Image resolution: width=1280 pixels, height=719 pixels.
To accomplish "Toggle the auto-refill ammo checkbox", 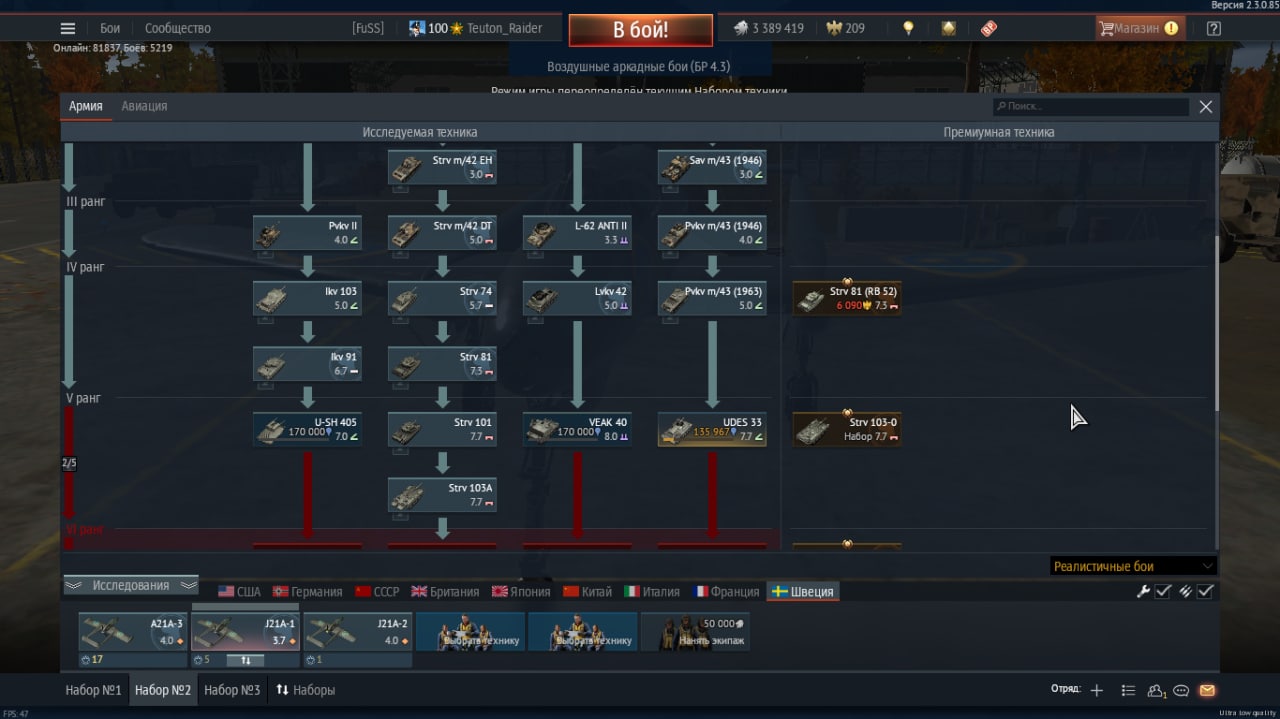I will tap(1205, 591).
